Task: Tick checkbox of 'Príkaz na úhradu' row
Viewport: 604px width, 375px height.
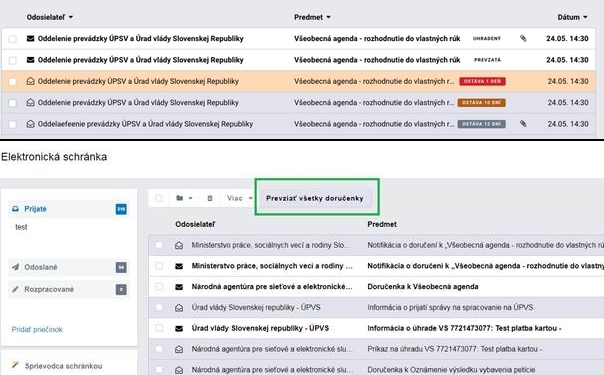Action: tap(159, 349)
